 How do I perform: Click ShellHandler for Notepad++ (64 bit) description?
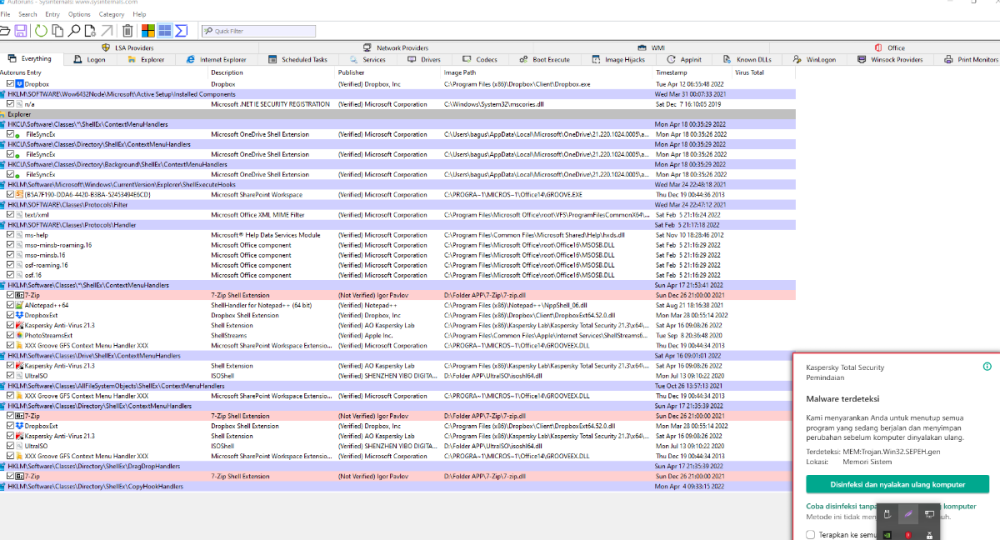point(261,305)
